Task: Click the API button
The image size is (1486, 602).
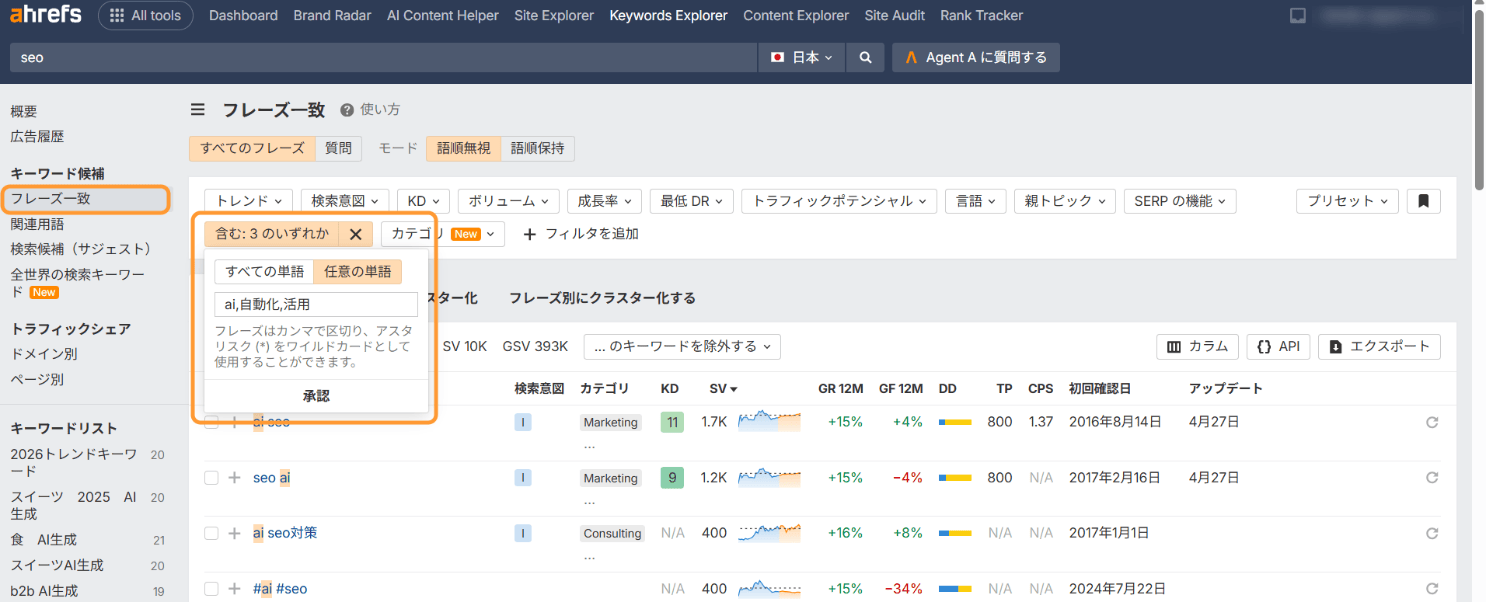Action: [x=1279, y=347]
